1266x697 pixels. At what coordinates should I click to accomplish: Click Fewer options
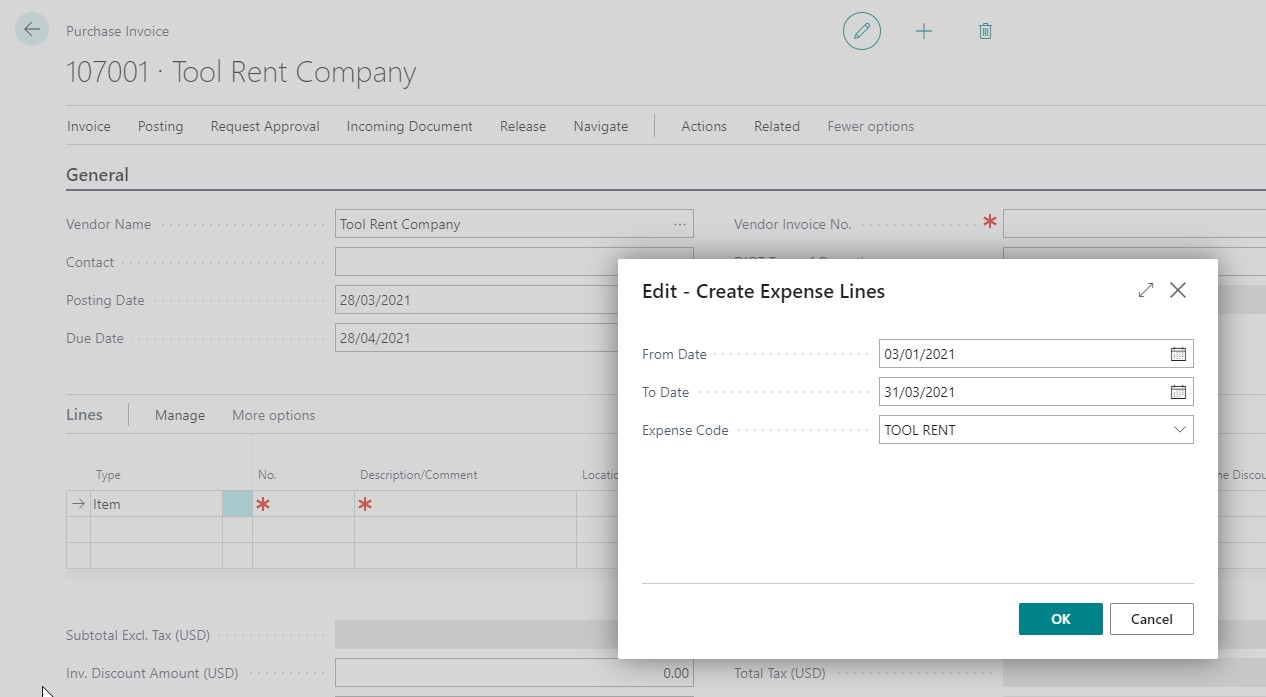pos(871,126)
